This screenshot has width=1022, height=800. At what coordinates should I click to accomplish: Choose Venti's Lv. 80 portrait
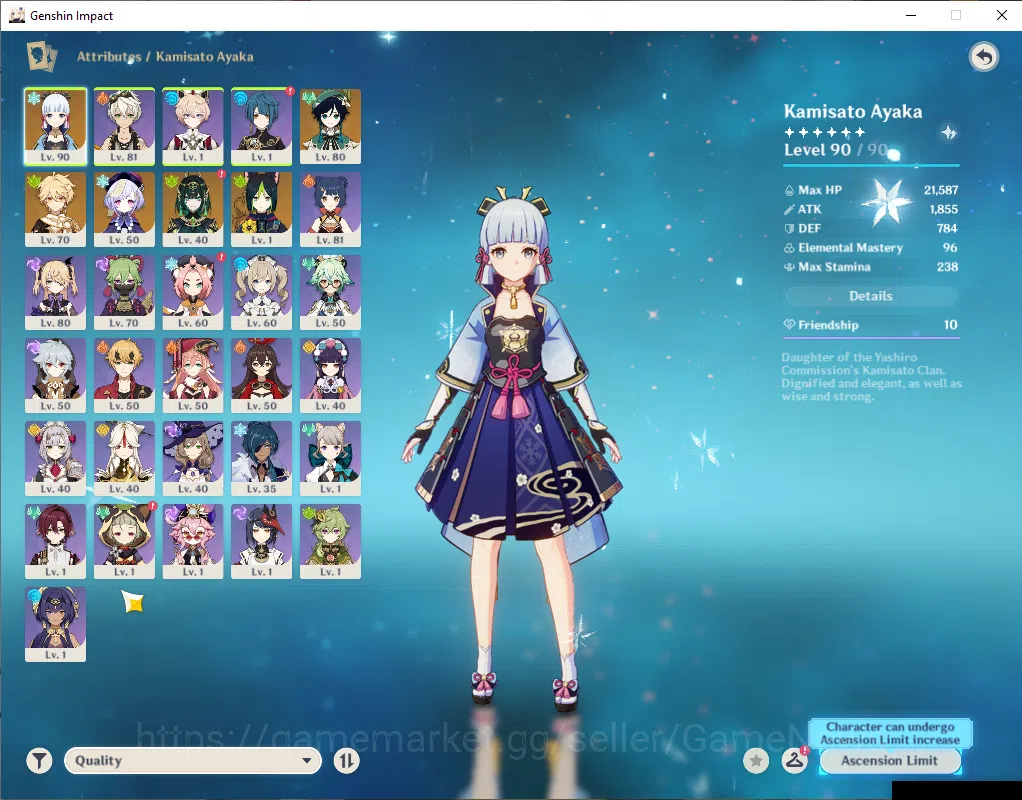(330, 126)
